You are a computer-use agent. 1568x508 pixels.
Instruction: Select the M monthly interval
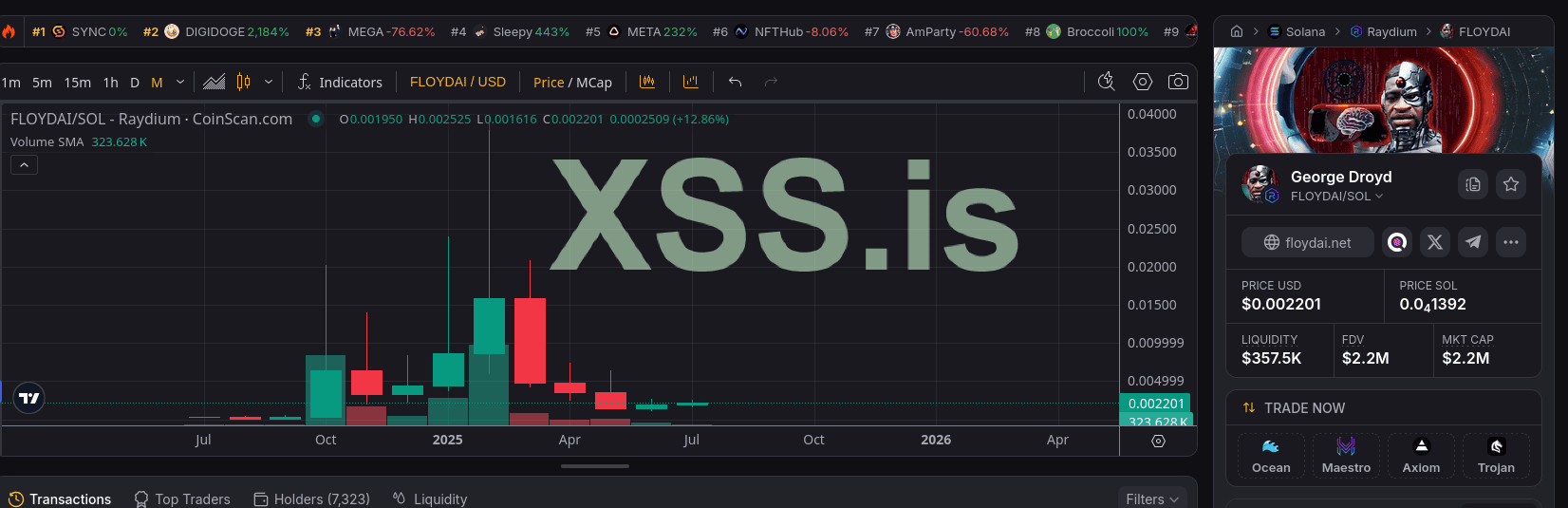pyautogui.click(x=157, y=83)
